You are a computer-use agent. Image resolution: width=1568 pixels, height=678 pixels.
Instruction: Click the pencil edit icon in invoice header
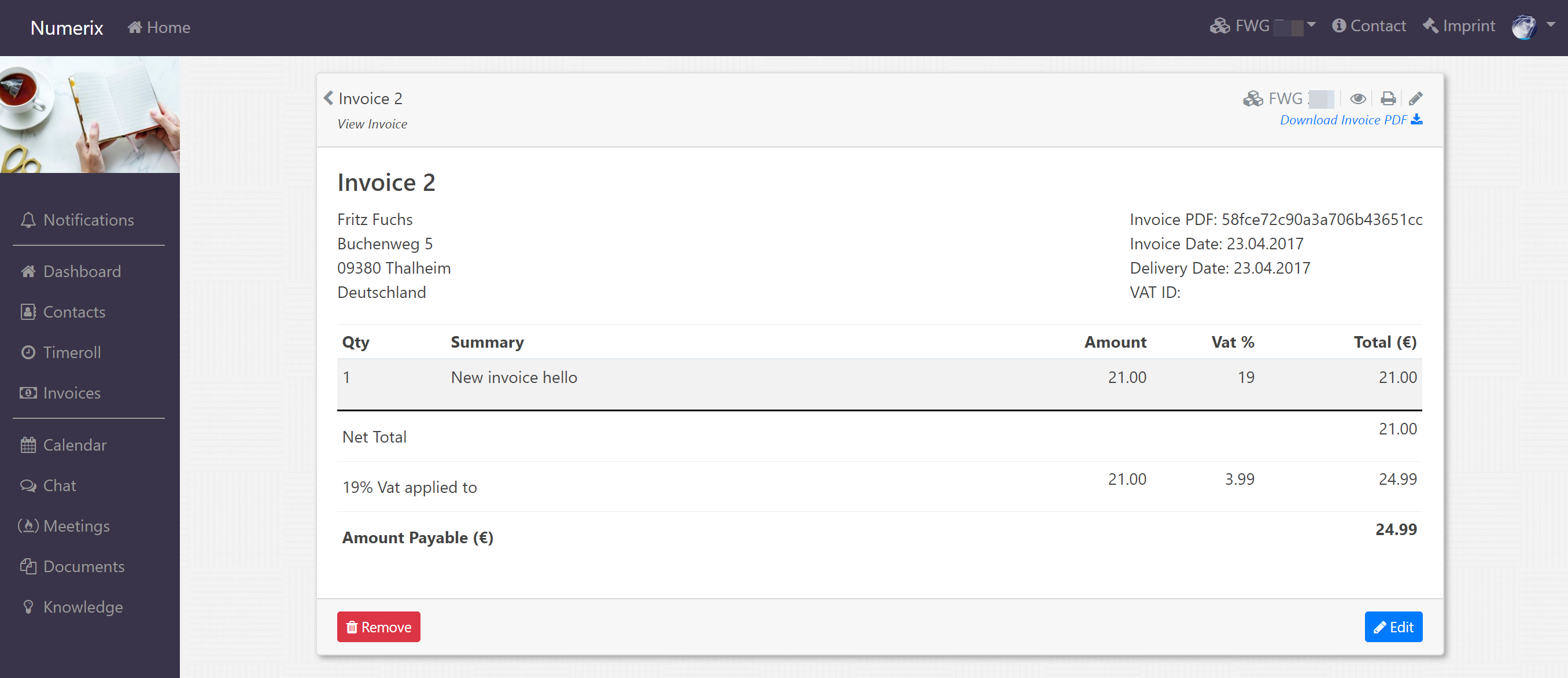click(1416, 98)
